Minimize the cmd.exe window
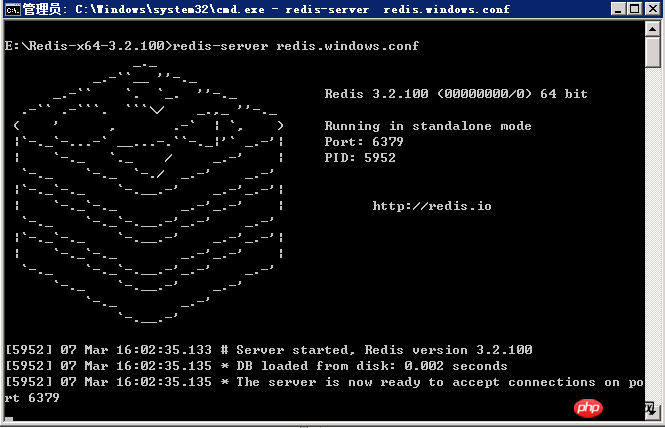This screenshot has width=665, height=428. point(618,8)
